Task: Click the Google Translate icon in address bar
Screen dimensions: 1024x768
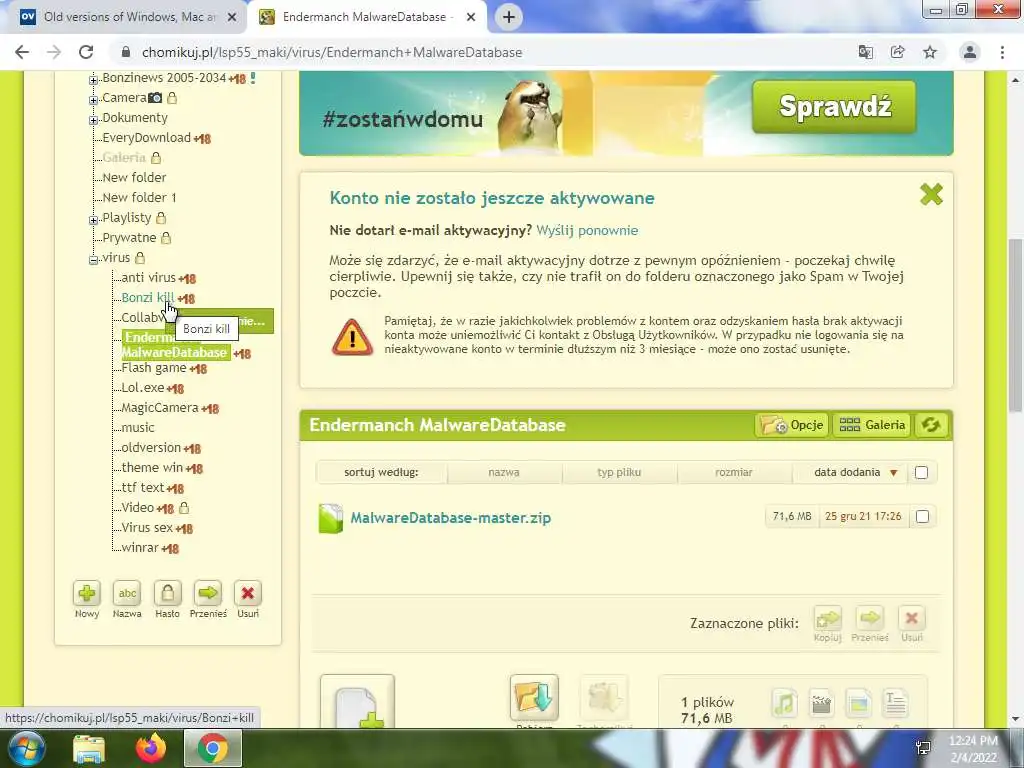Action: 866,52
